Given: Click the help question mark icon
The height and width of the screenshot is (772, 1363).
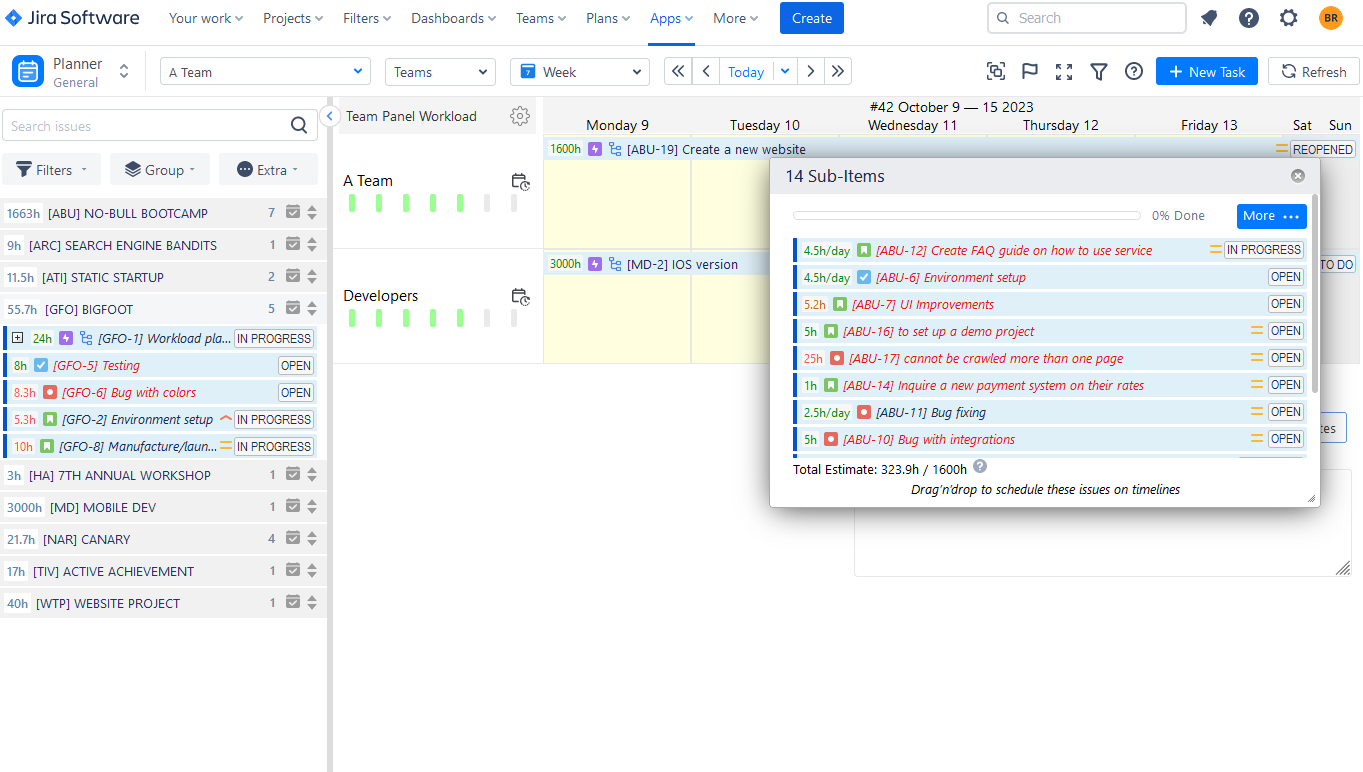Looking at the screenshot, I should (1133, 71).
